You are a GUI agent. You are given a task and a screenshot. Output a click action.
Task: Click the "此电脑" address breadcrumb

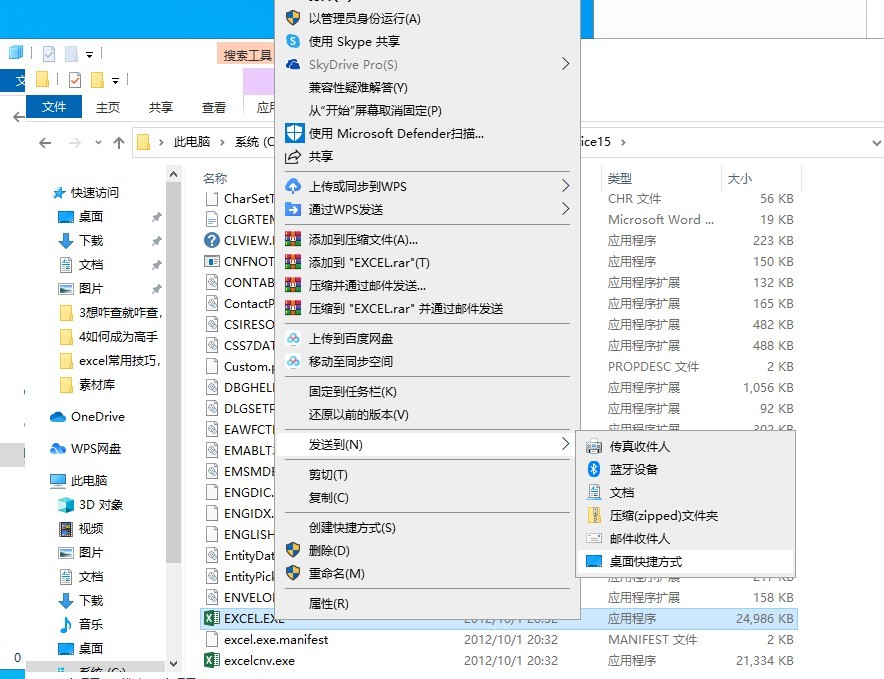coord(192,142)
